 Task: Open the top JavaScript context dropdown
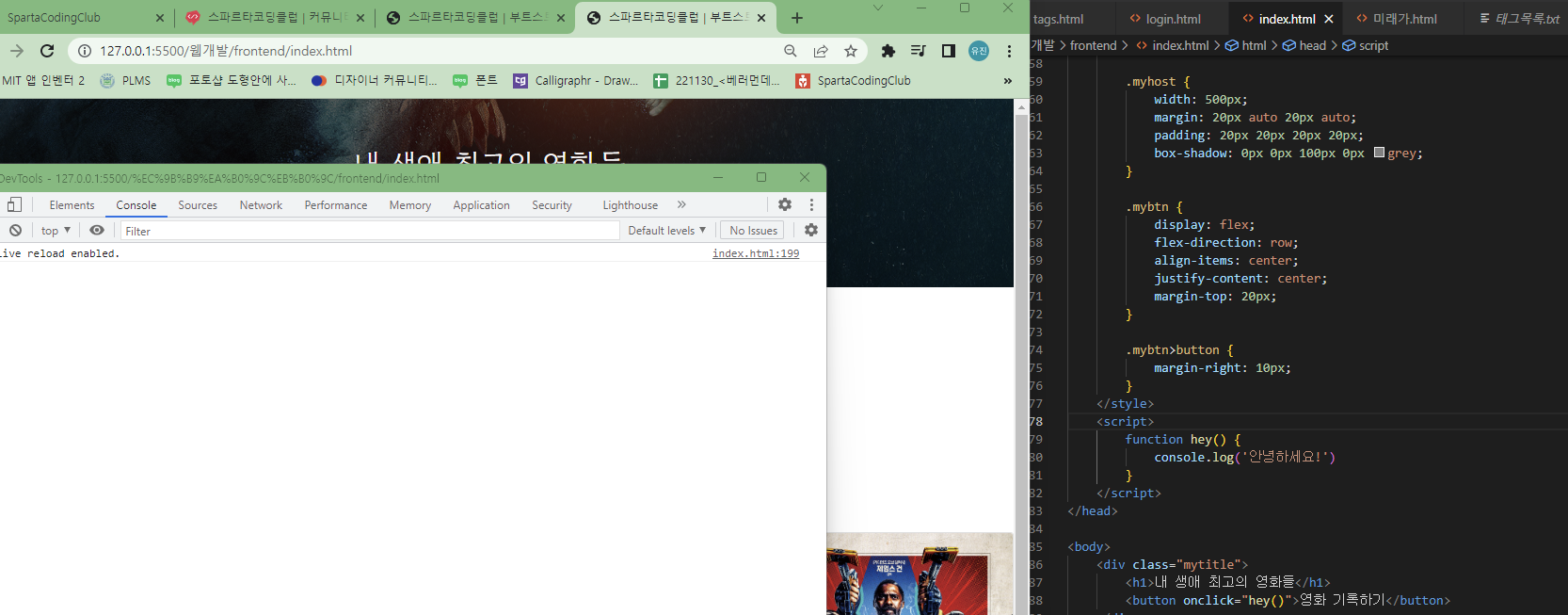coord(56,231)
